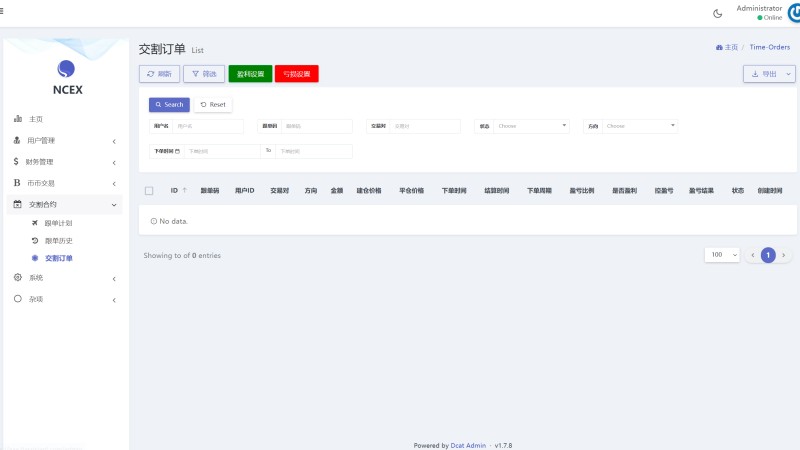This screenshot has width=800, height=450.
Task: Go to the next page arrow
Action: click(x=784, y=255)
